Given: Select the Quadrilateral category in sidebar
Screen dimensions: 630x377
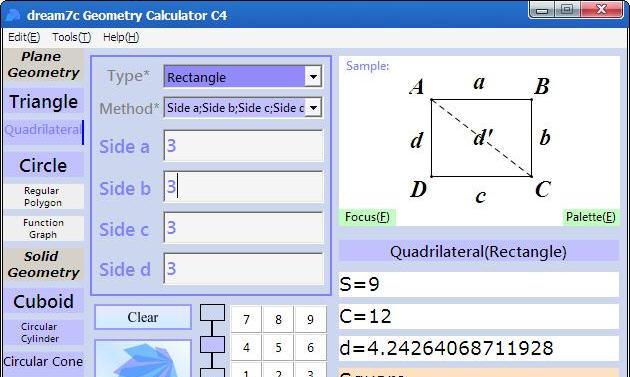Looking at the screenshot, I should coord(44,131).
